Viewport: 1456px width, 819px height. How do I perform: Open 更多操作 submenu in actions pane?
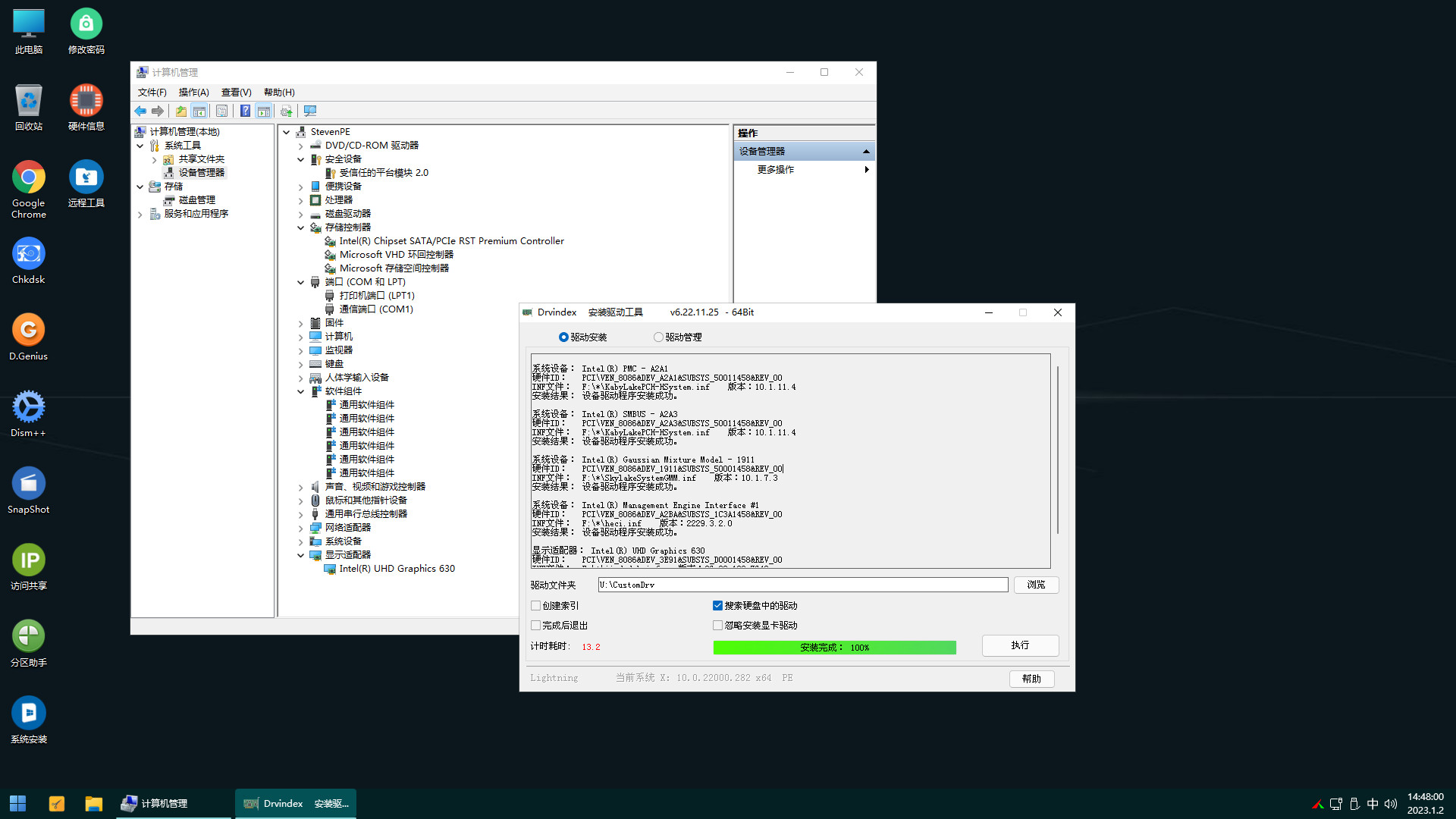click(804, 170)
